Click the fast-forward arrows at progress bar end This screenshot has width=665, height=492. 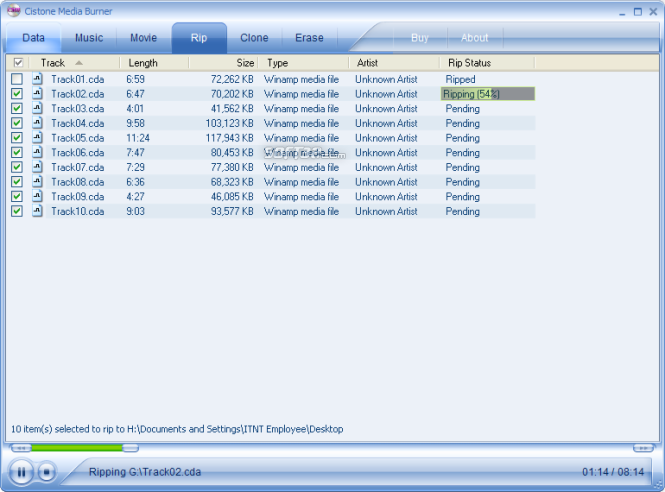(x=643, y=448)
